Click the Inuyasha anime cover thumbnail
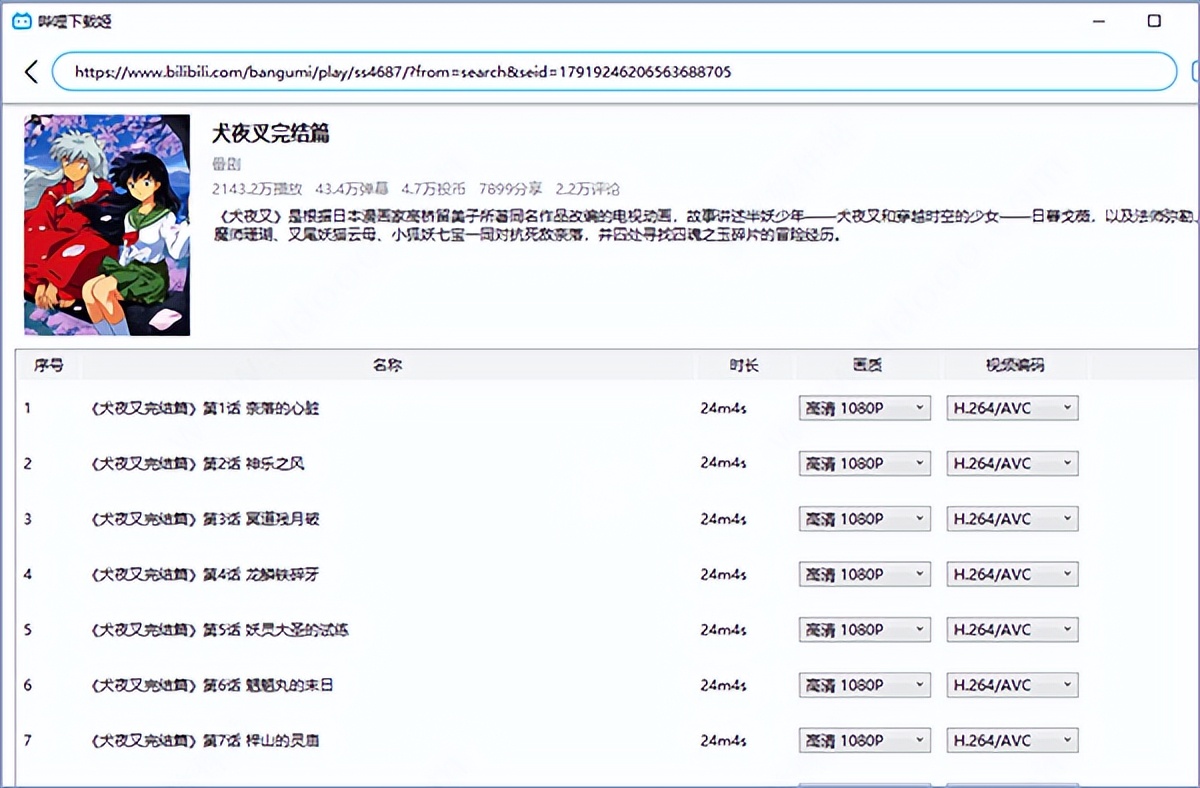This screenshot has height=788, width=1200. (107, 224)
